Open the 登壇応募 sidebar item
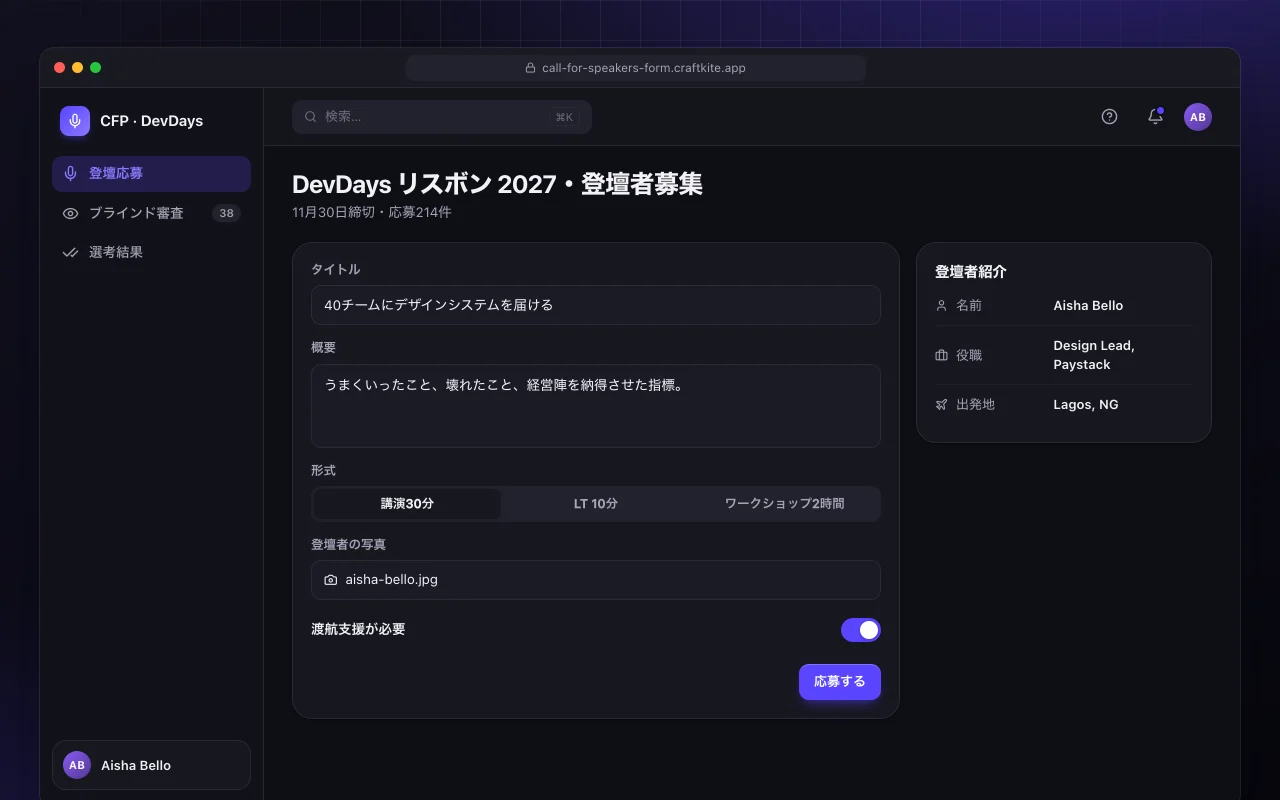This screenshot has width=1280, height=800. pyautogui.click(x=151, y=173)
